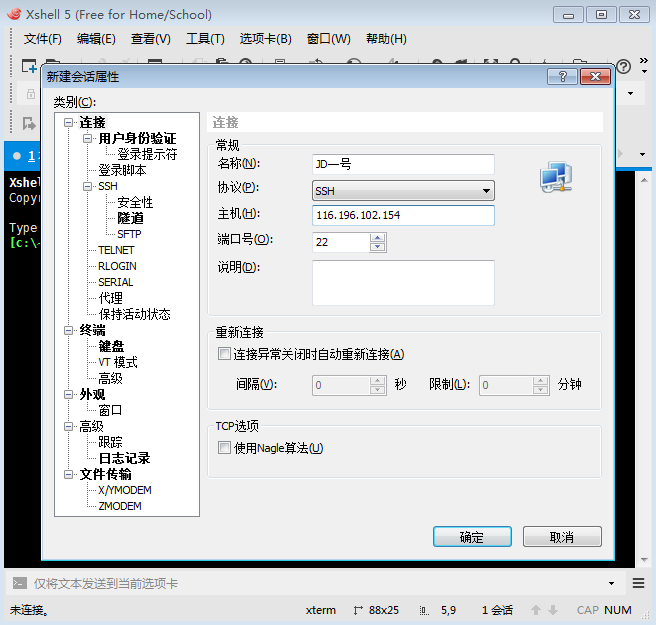Select X/YMODEM in the category tree
Image resolution: width=656 pixels, height=625 pixels.
(x=125, y=490)
